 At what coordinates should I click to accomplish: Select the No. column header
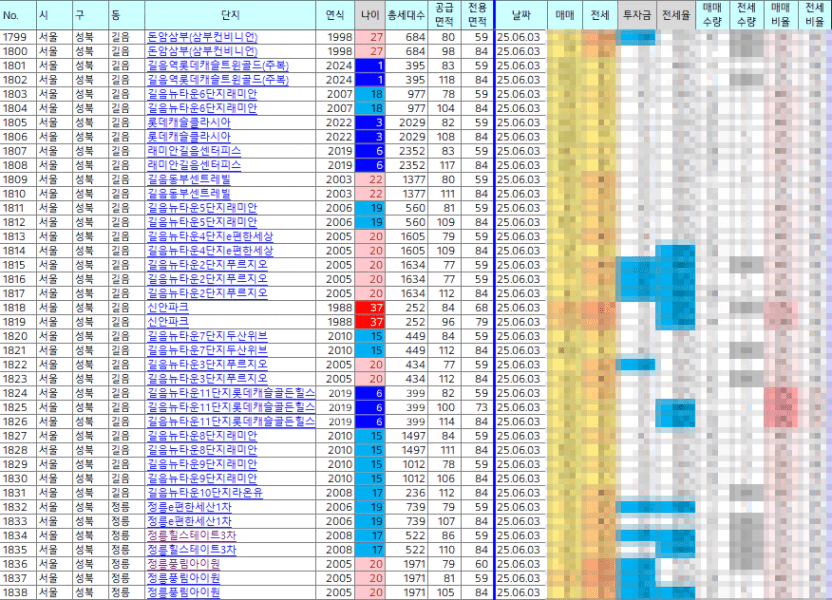(18, 15)
